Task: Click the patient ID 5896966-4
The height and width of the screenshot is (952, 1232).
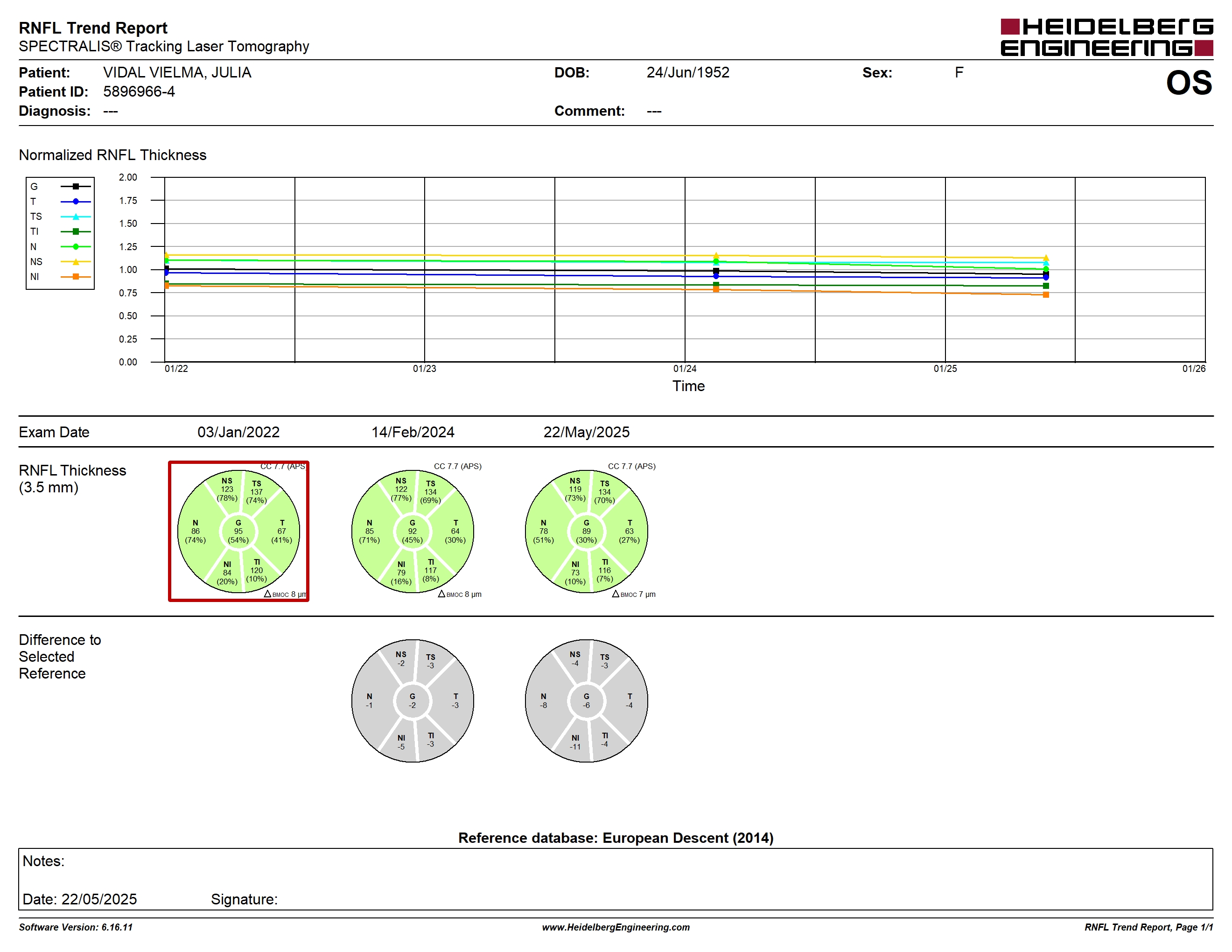Action: 139,91
